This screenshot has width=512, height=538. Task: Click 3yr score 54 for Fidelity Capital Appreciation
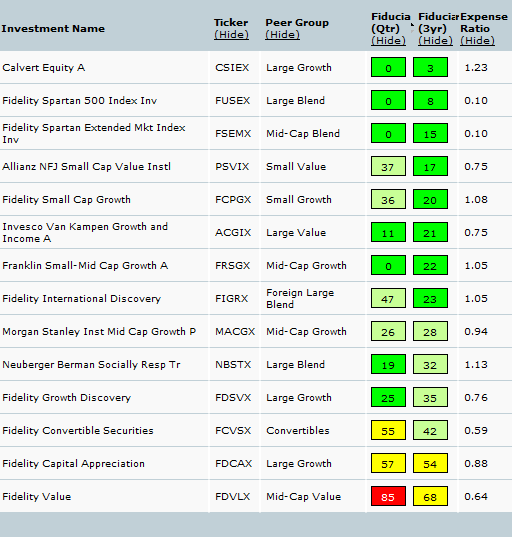(430, 463)
